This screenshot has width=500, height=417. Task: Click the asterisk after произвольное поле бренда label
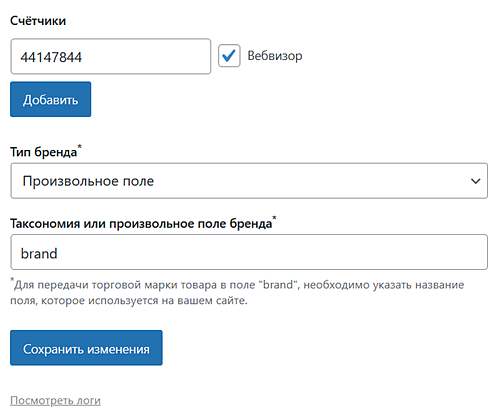[274, 218]
